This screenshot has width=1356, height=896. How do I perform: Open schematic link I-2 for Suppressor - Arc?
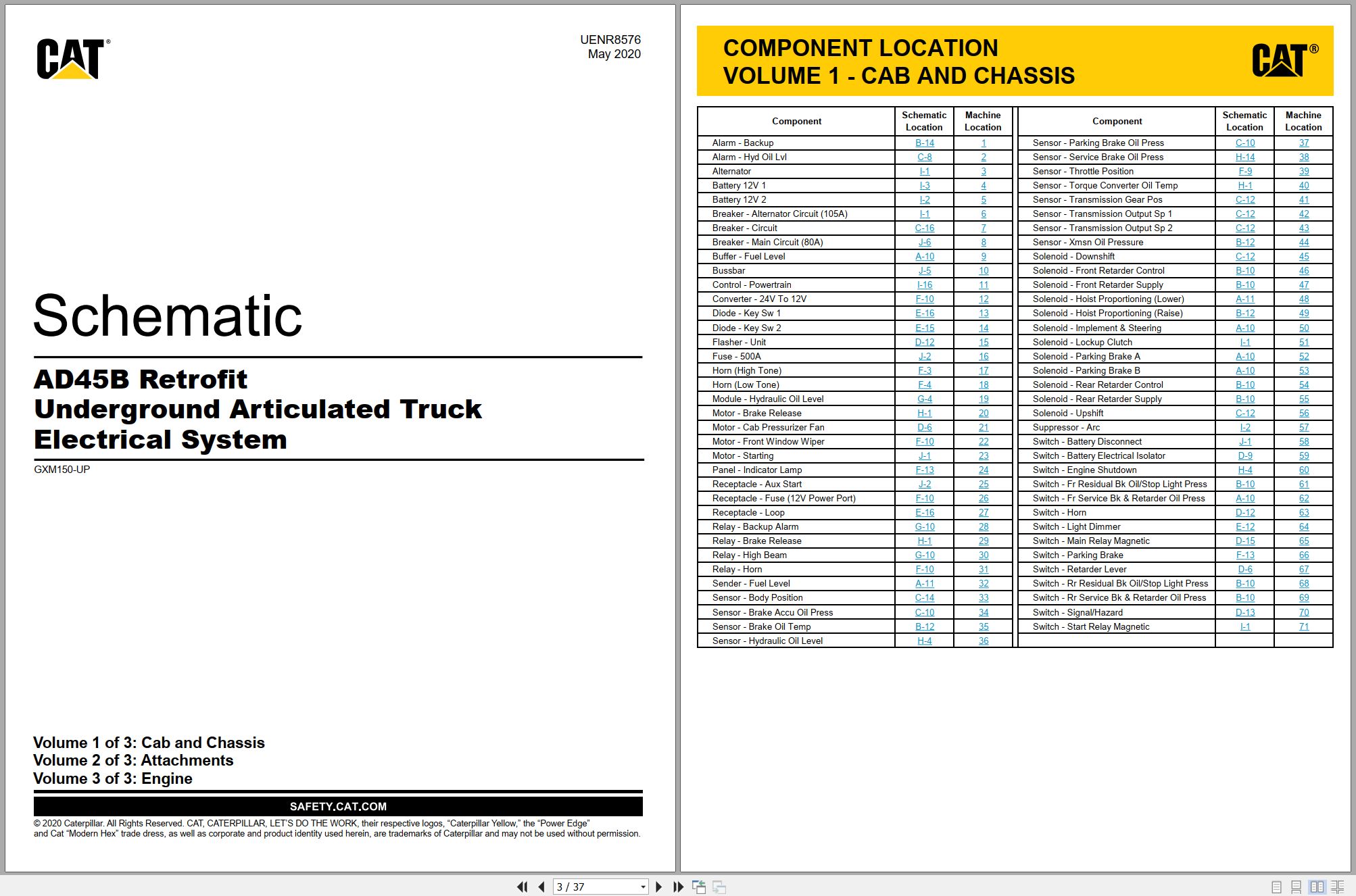(x=1244, y=427)
